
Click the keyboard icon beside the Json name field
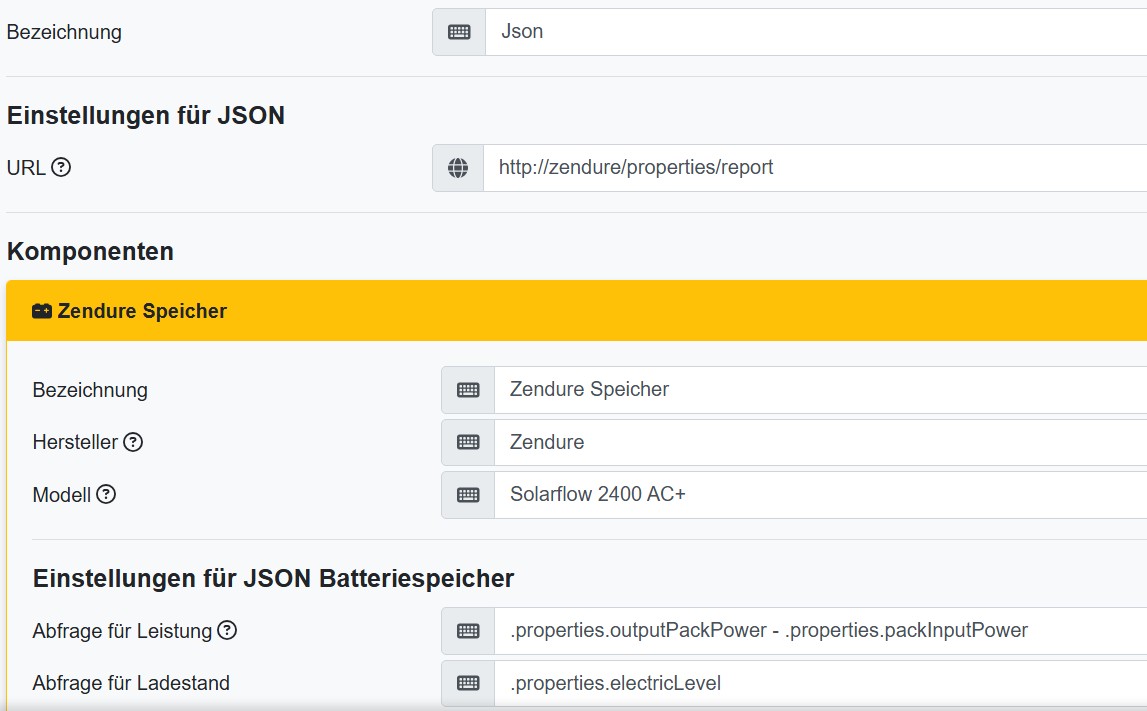[458, 31]
